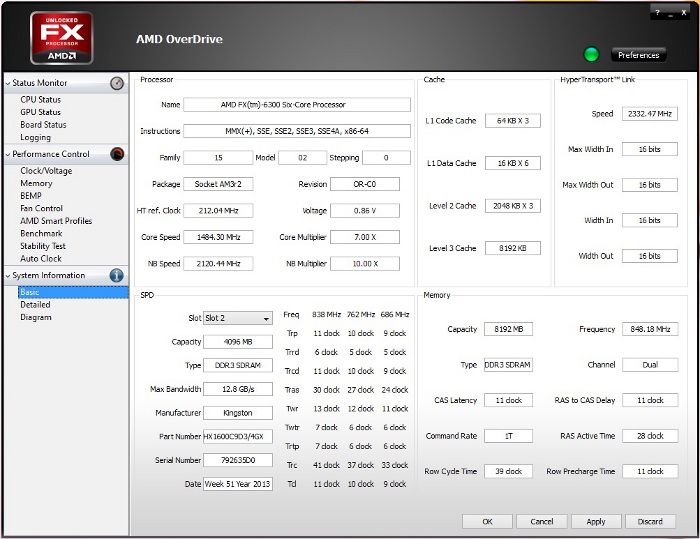Image resolution: width=700 pixels, height=539 pixels.
Task: Click the Apply button
Action: click(x=596, y=522)
